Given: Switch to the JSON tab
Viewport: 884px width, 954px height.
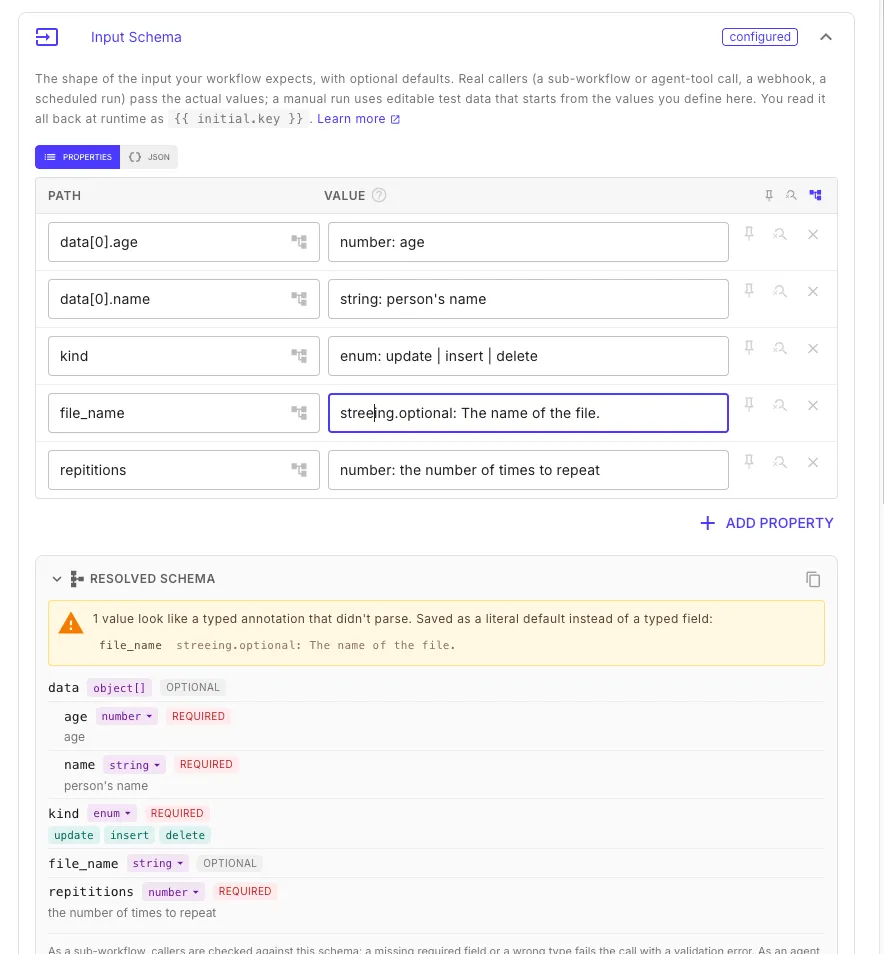Looking at the screenshot, I should point(149,157).
